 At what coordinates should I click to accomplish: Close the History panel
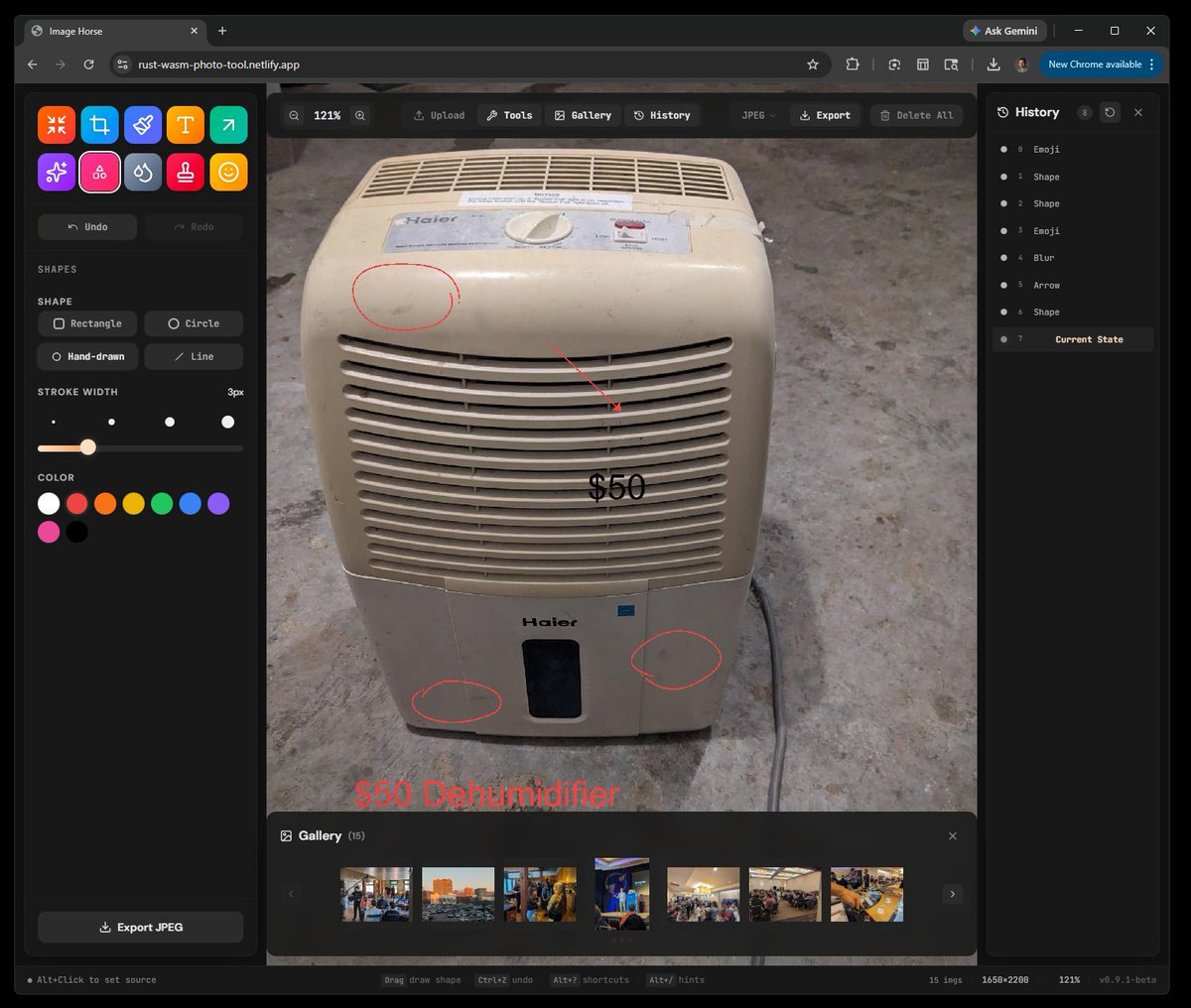(x=1138, y=112)
